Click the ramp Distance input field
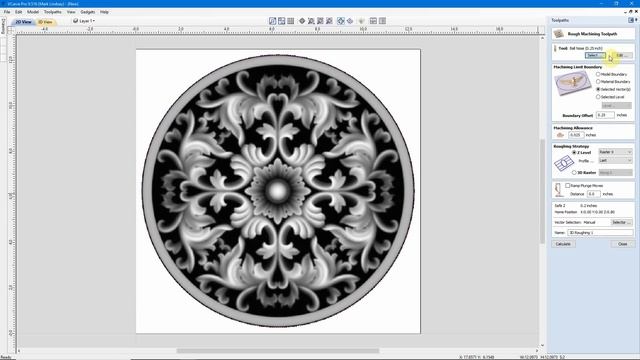This screenshot has height=360, width=640. [x=593, y=194]
